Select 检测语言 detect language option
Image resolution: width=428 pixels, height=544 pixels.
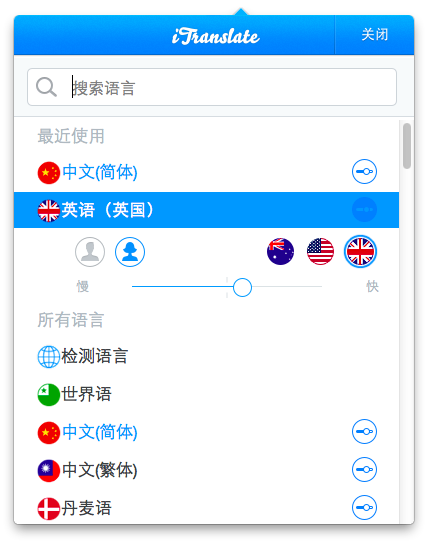coord(206,356)
